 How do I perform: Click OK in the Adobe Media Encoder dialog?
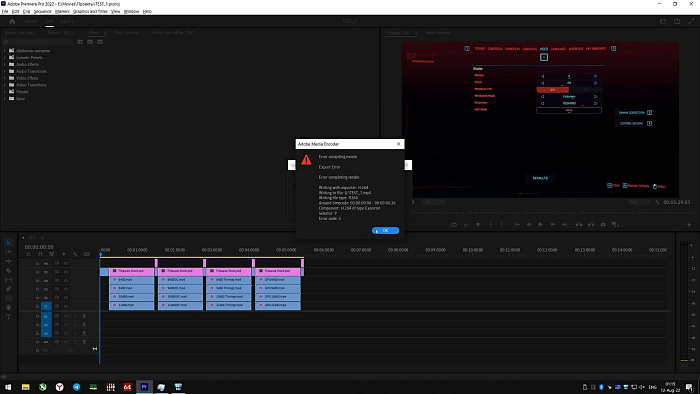(x=385, y=231)
